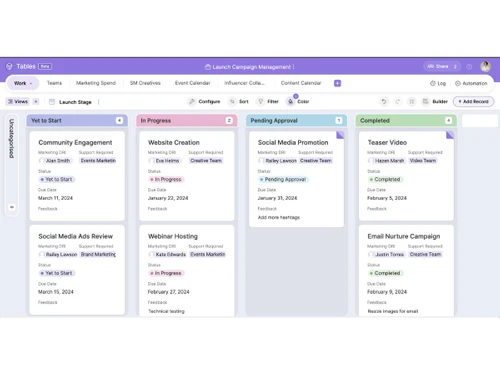
Task: Click the Filter funnel icon
Action: 261,101
